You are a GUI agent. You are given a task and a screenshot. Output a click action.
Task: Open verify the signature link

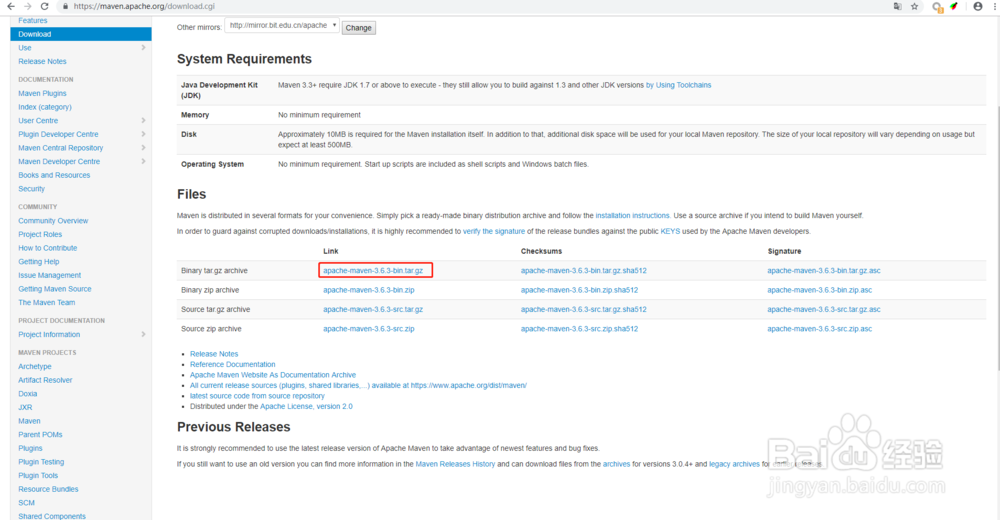pyautogui.click(x=494, y=232)
